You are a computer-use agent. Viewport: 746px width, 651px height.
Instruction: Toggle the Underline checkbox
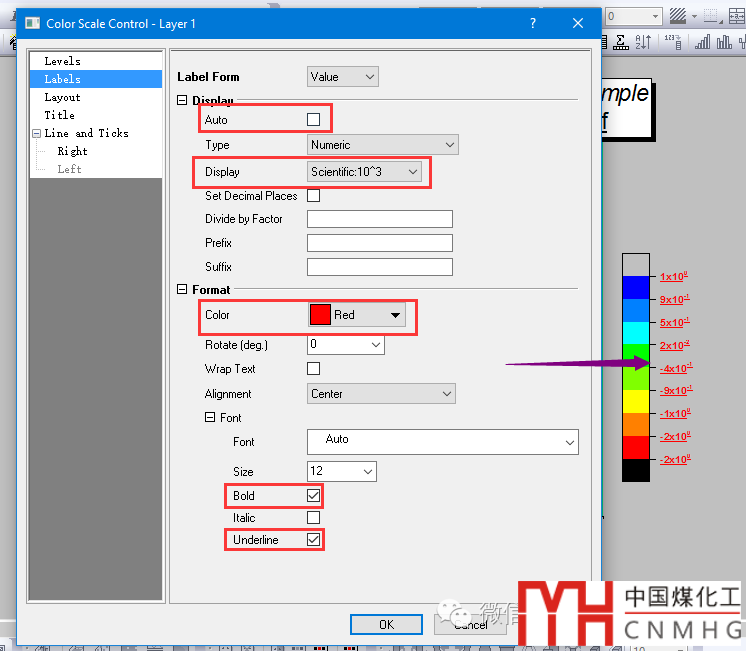pyautogui.click(x=314, y=540)
